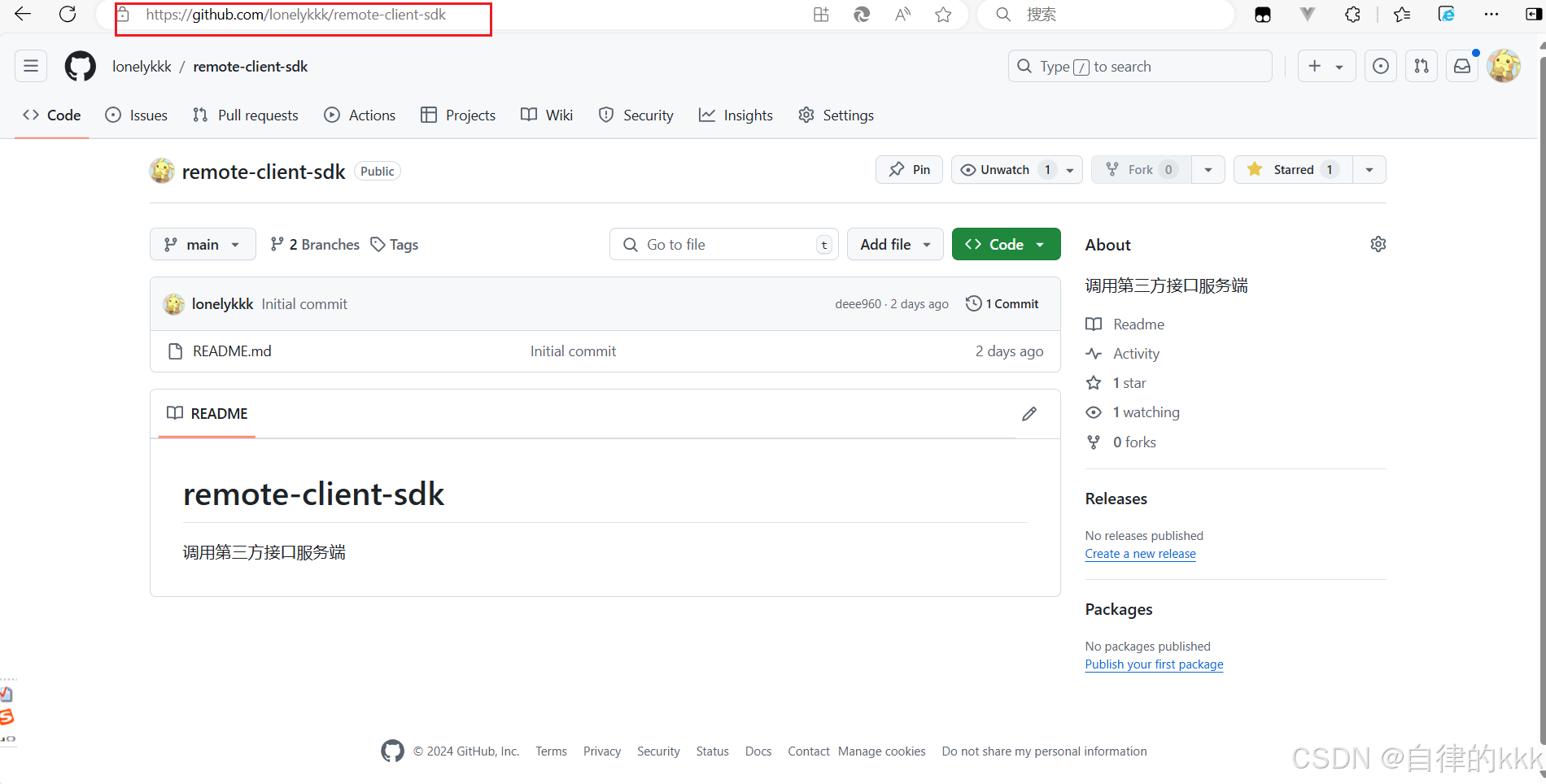1546x784 pixels.
Task: Open About settings gear icon
Action: pos(1378,244)
